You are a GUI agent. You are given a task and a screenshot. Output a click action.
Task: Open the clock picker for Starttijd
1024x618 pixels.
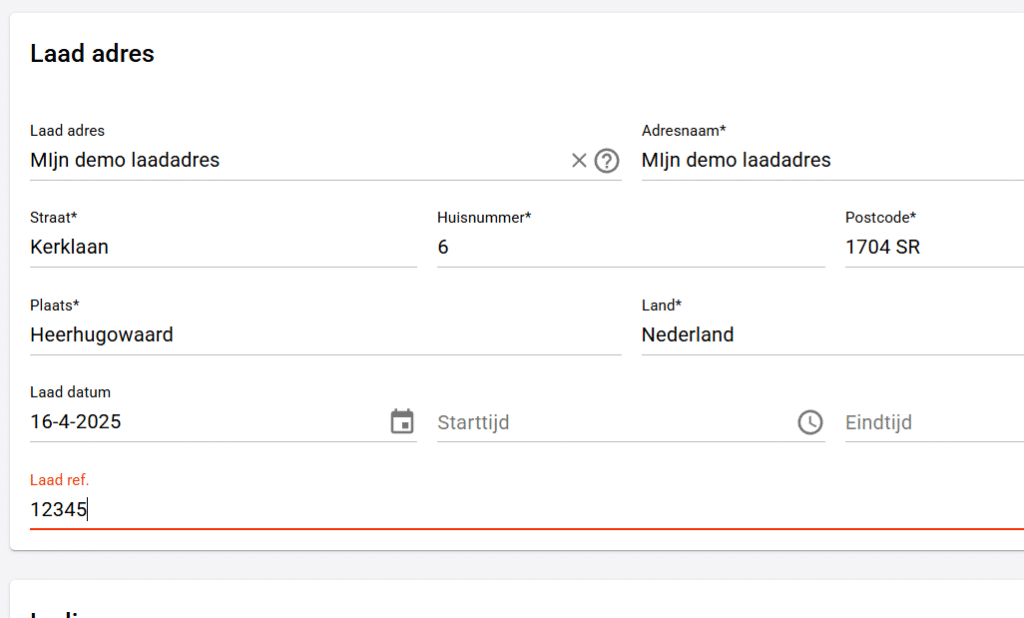pyautogui.click(x=810, y=422)
